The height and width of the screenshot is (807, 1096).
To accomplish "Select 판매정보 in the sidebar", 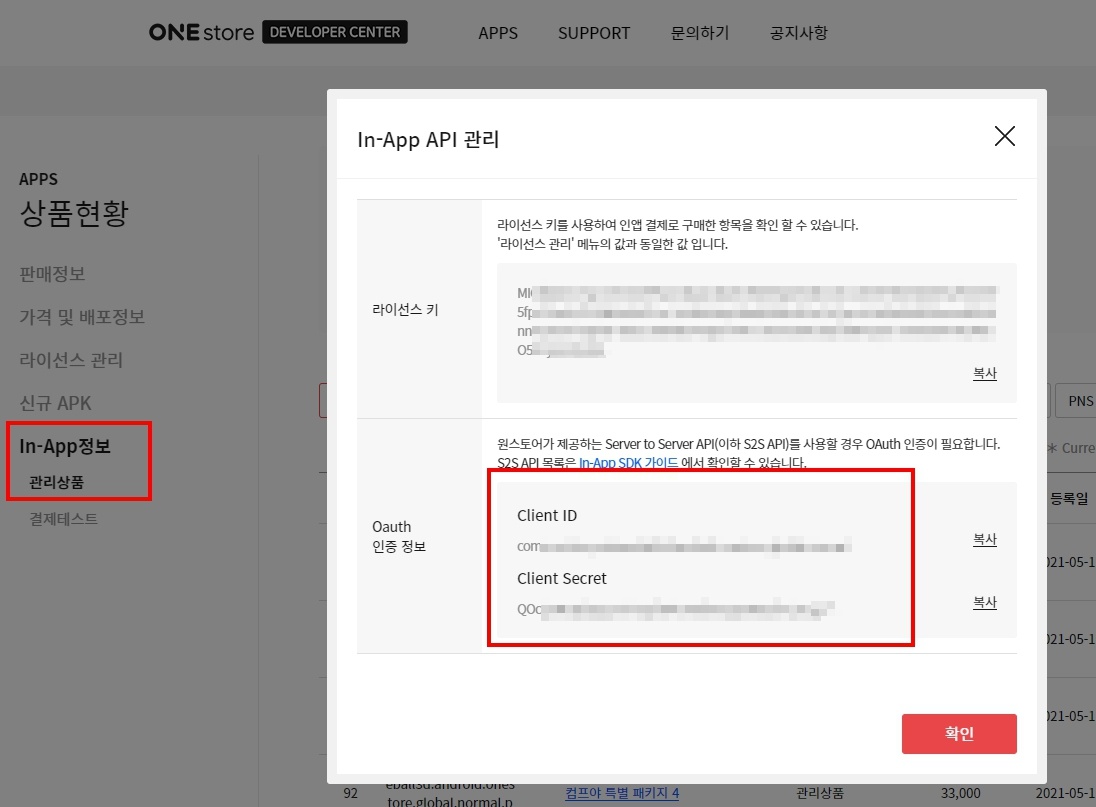I will coord(52,274).
